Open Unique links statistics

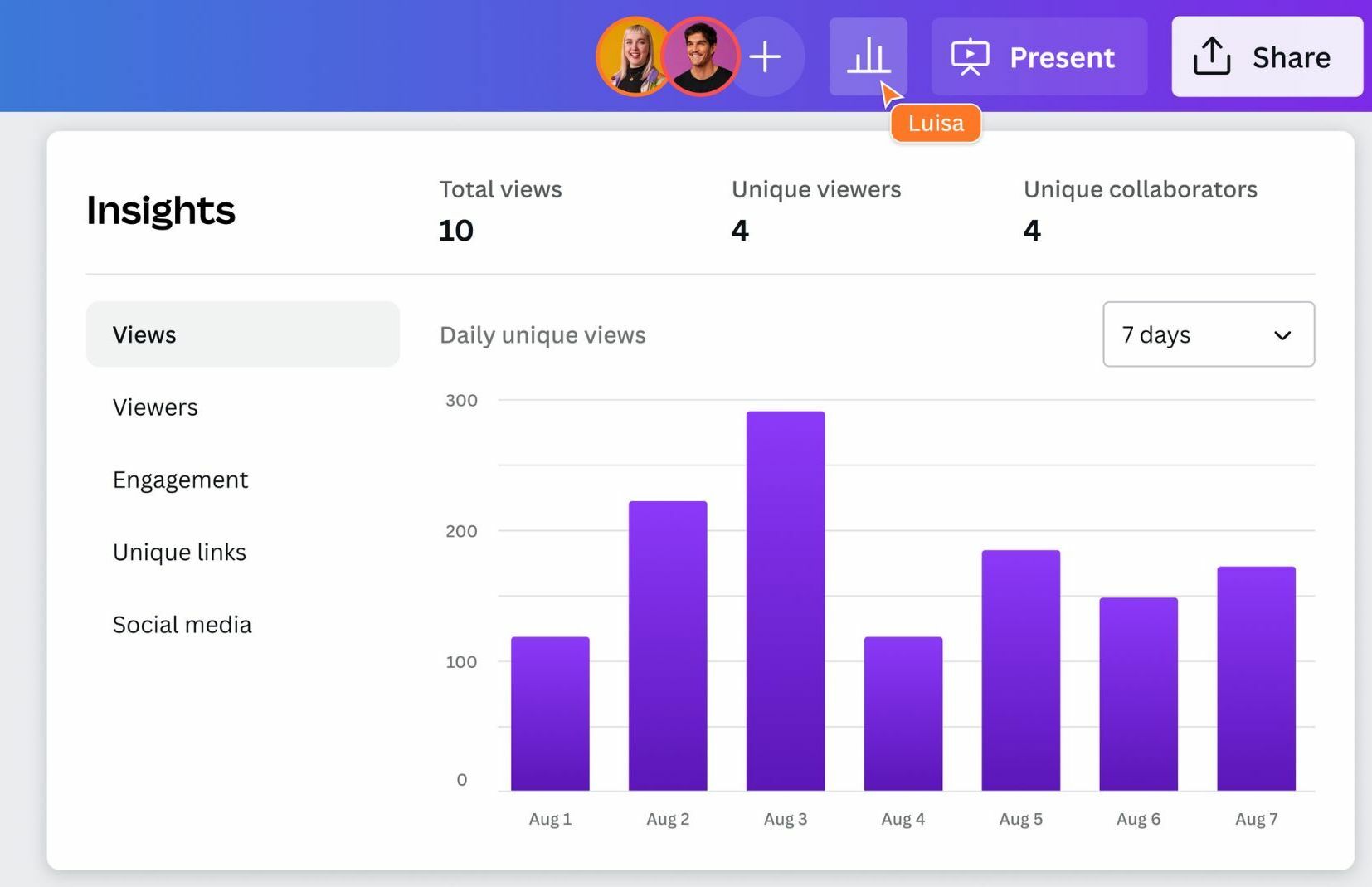(179, 552)
